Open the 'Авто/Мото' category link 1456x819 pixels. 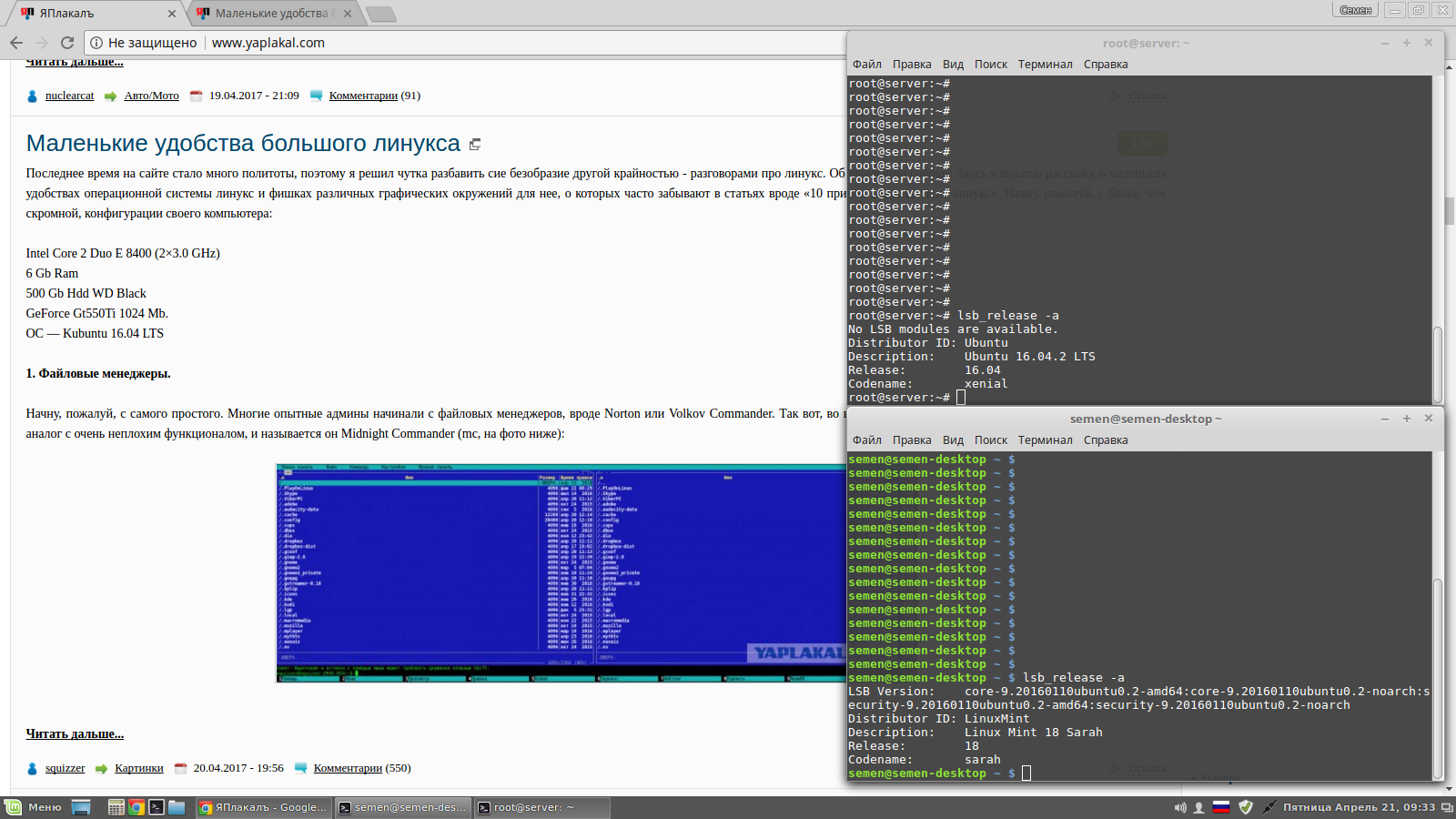(x=152, y=96)
